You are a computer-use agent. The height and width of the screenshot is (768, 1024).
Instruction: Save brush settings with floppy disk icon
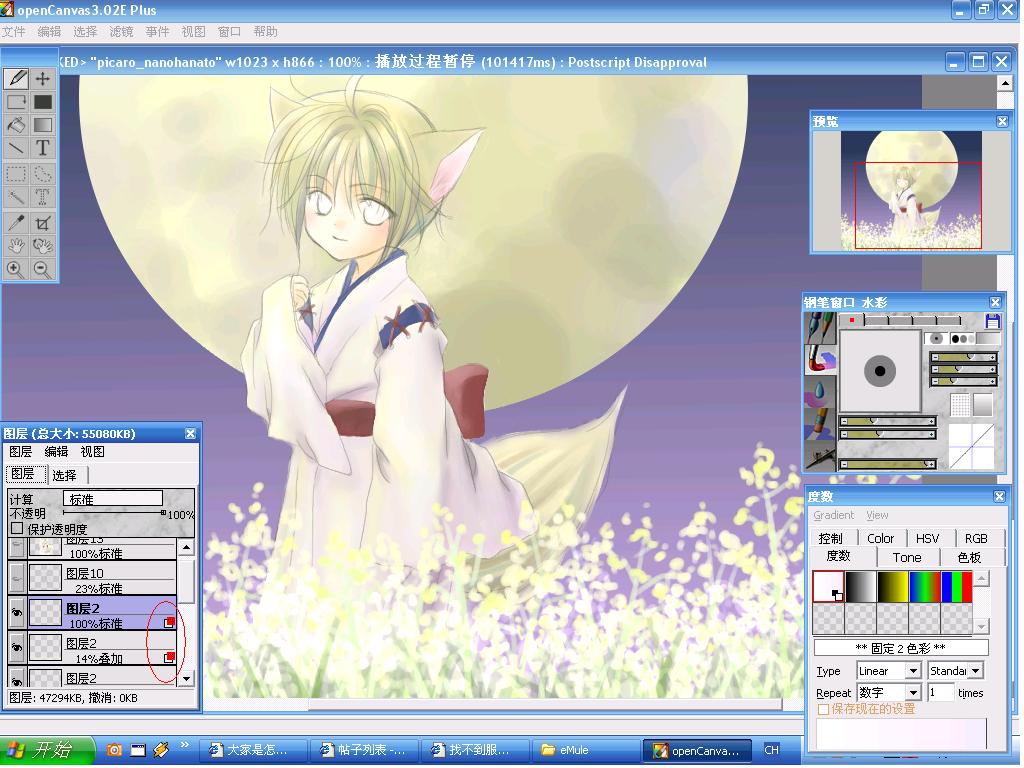(x=993, y=321)
